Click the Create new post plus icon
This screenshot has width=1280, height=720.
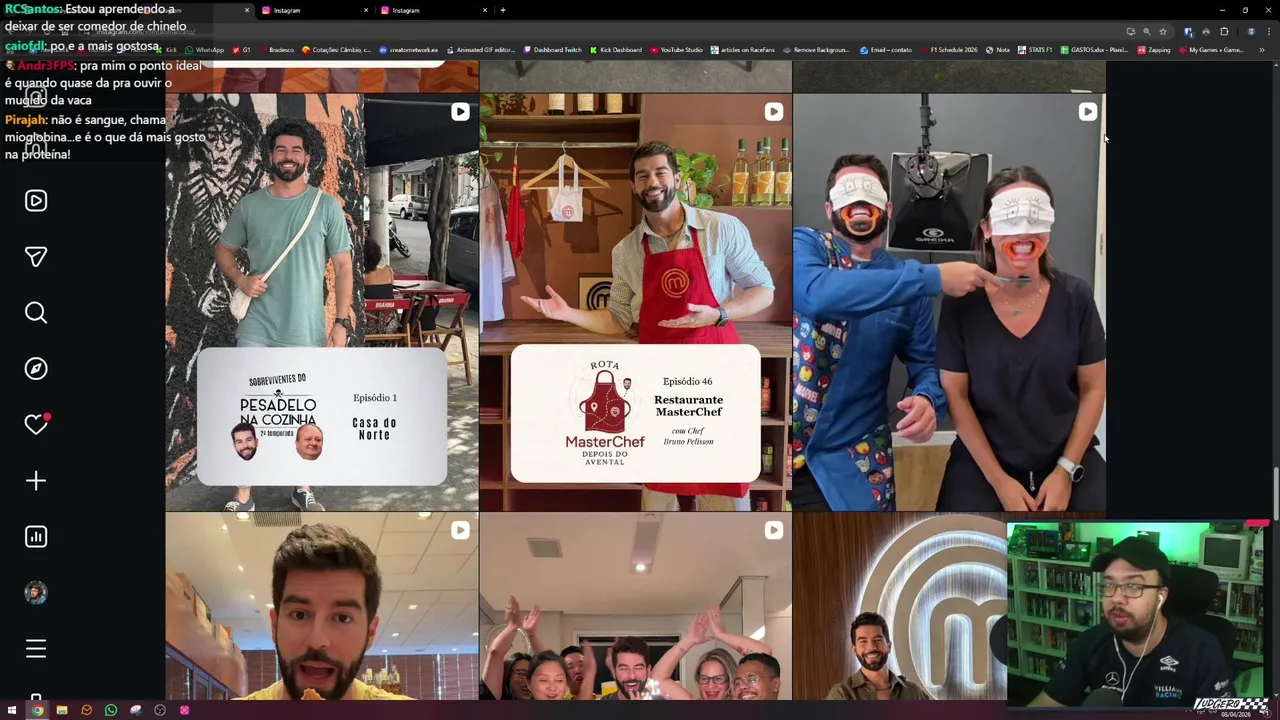click(x=36, y=481)
